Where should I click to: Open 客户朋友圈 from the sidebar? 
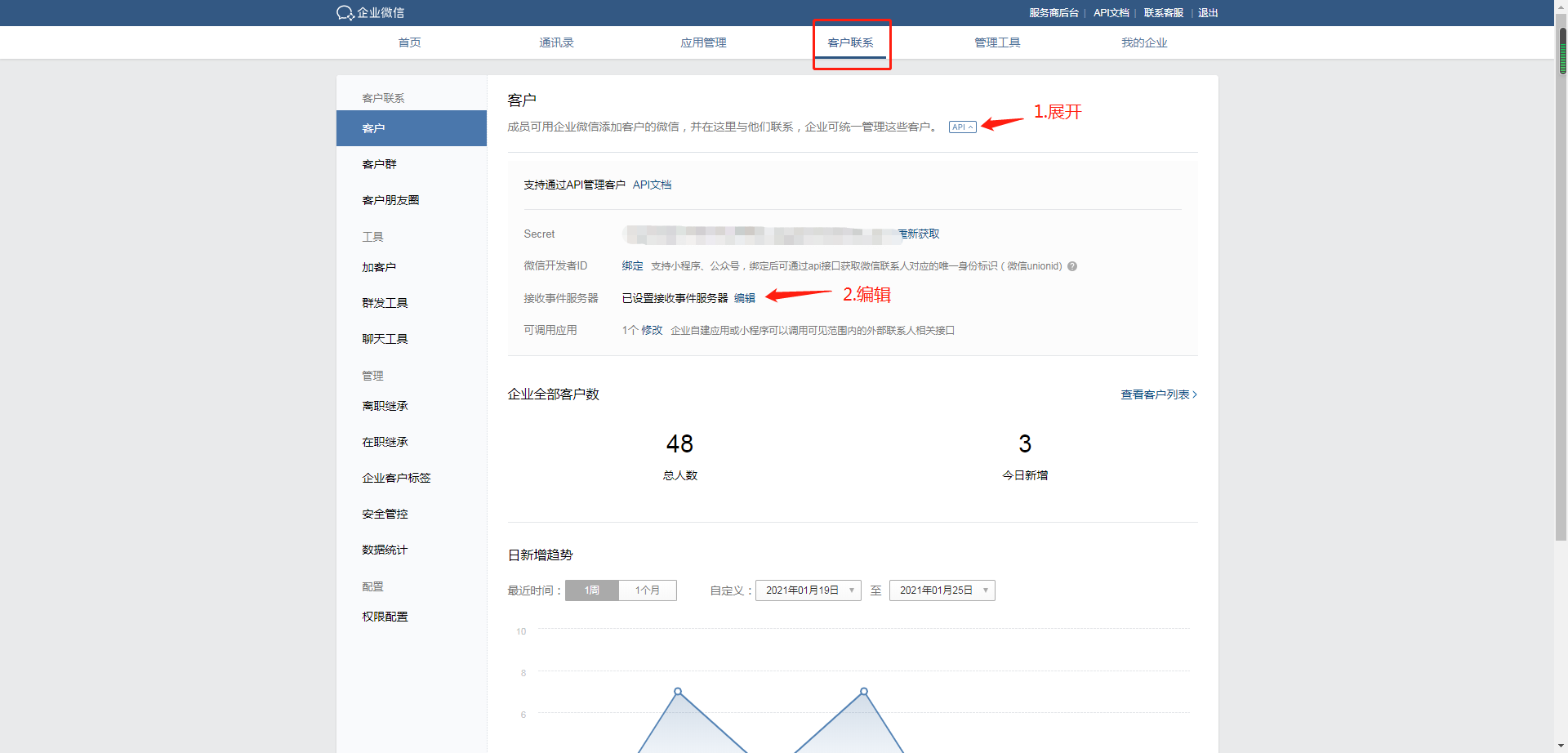tap(390, 199)
